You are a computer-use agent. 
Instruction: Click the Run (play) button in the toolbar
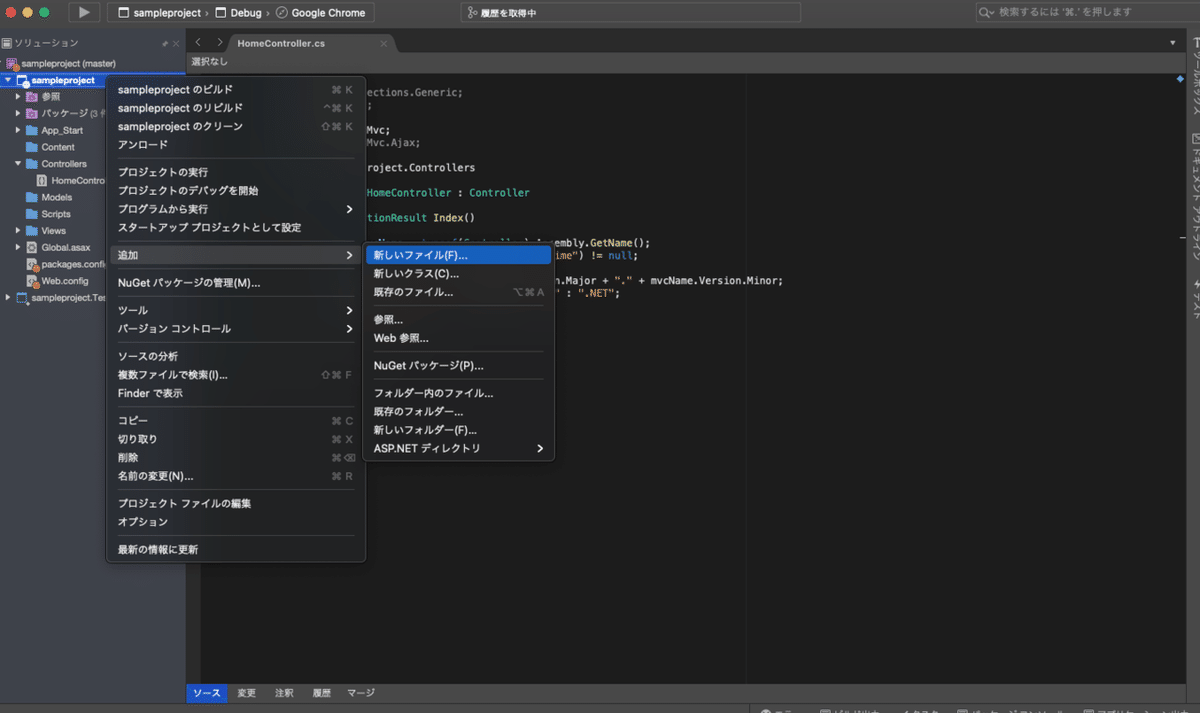[x=84, y=12]
